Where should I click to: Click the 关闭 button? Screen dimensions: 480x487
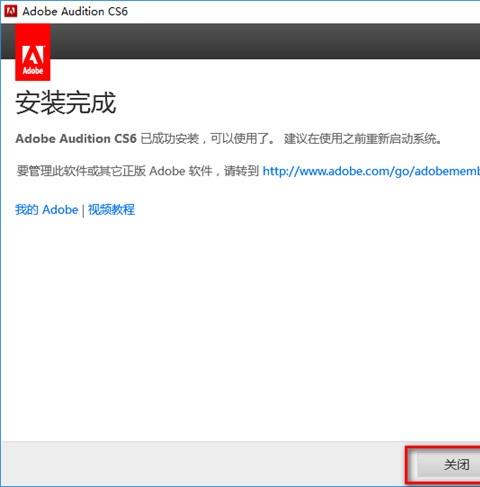point(448,465)
